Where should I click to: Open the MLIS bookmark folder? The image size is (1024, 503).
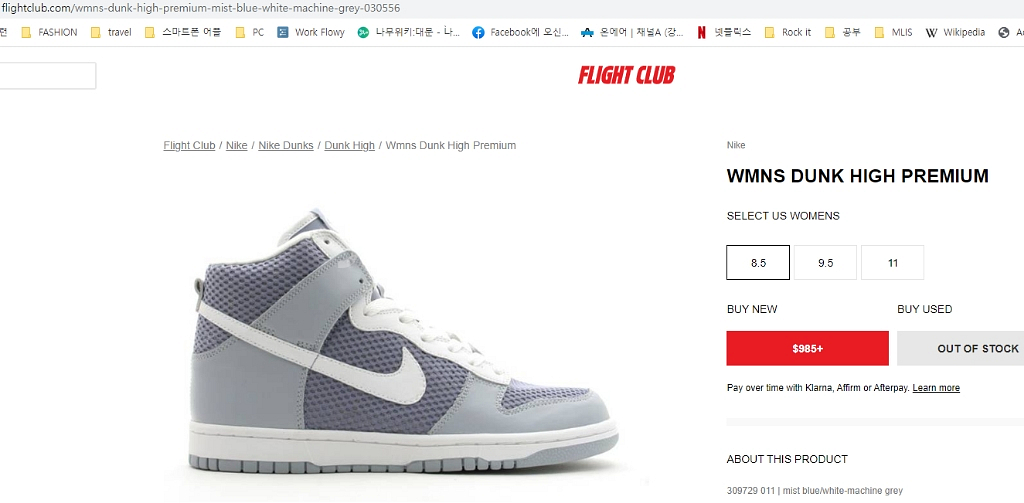click(x=893, y=32)
